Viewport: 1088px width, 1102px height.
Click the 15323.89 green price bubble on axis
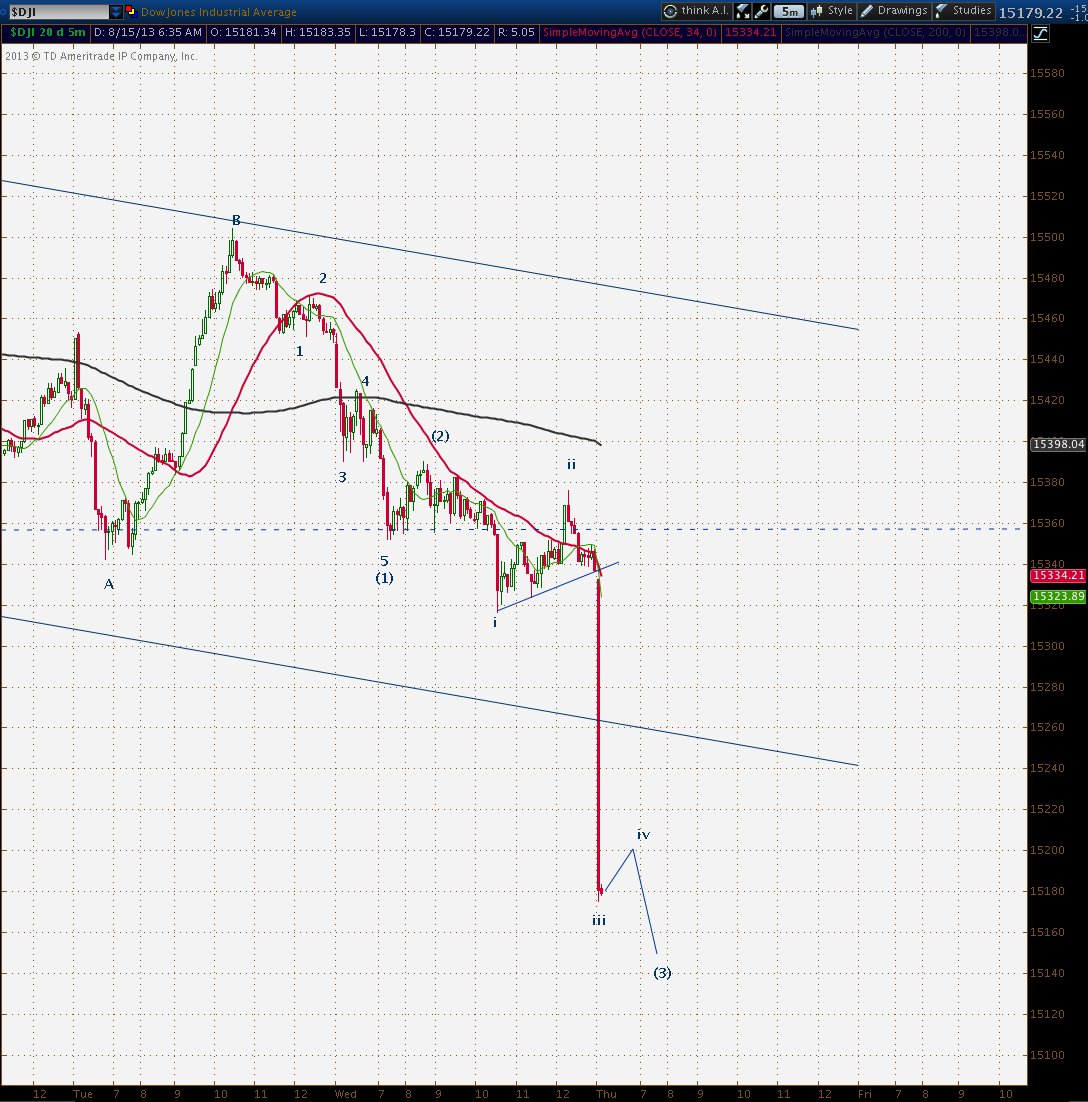[x=1058, y=596]
